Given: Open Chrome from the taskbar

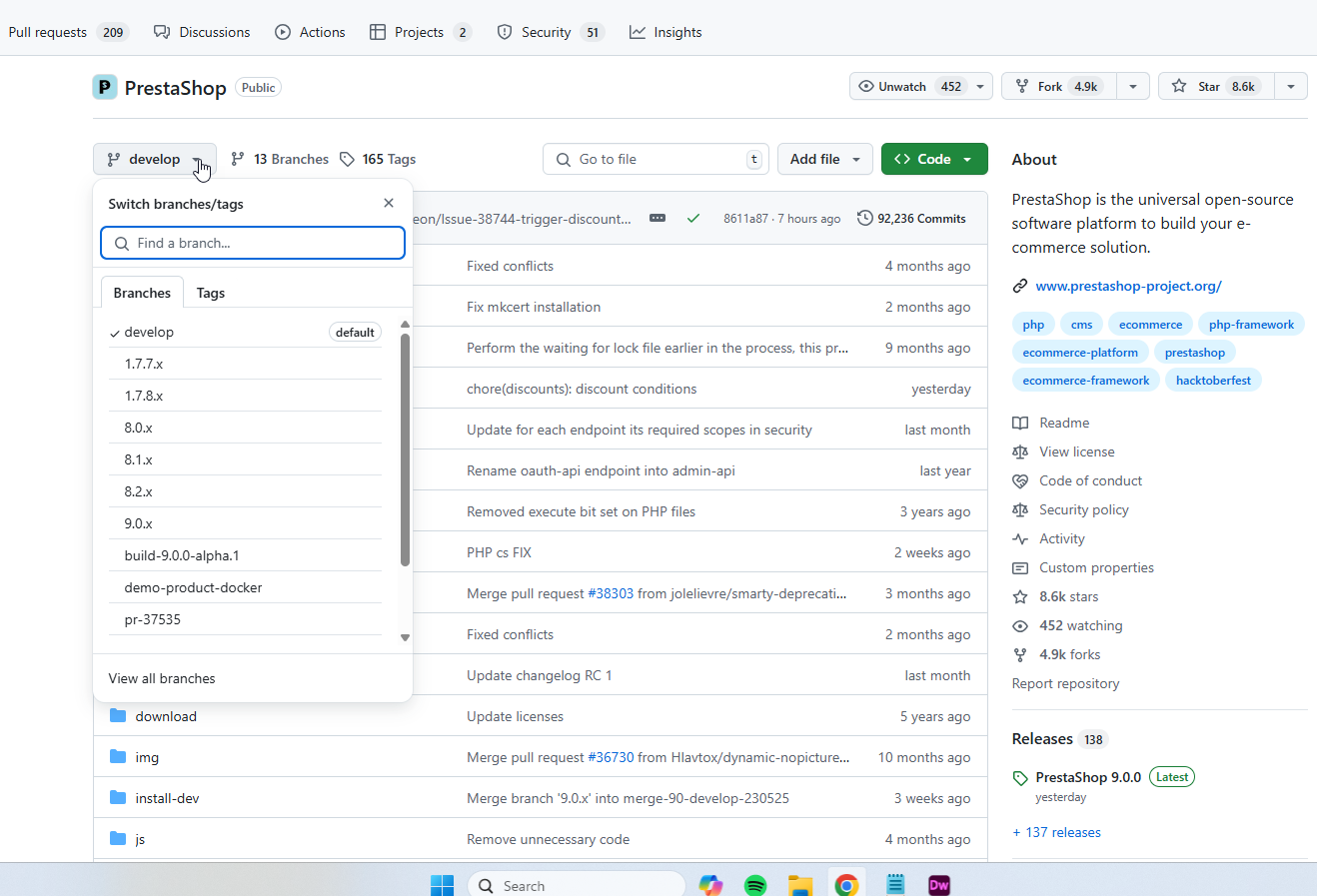Looking at the screenshot, I should click(x=846, y=885).
